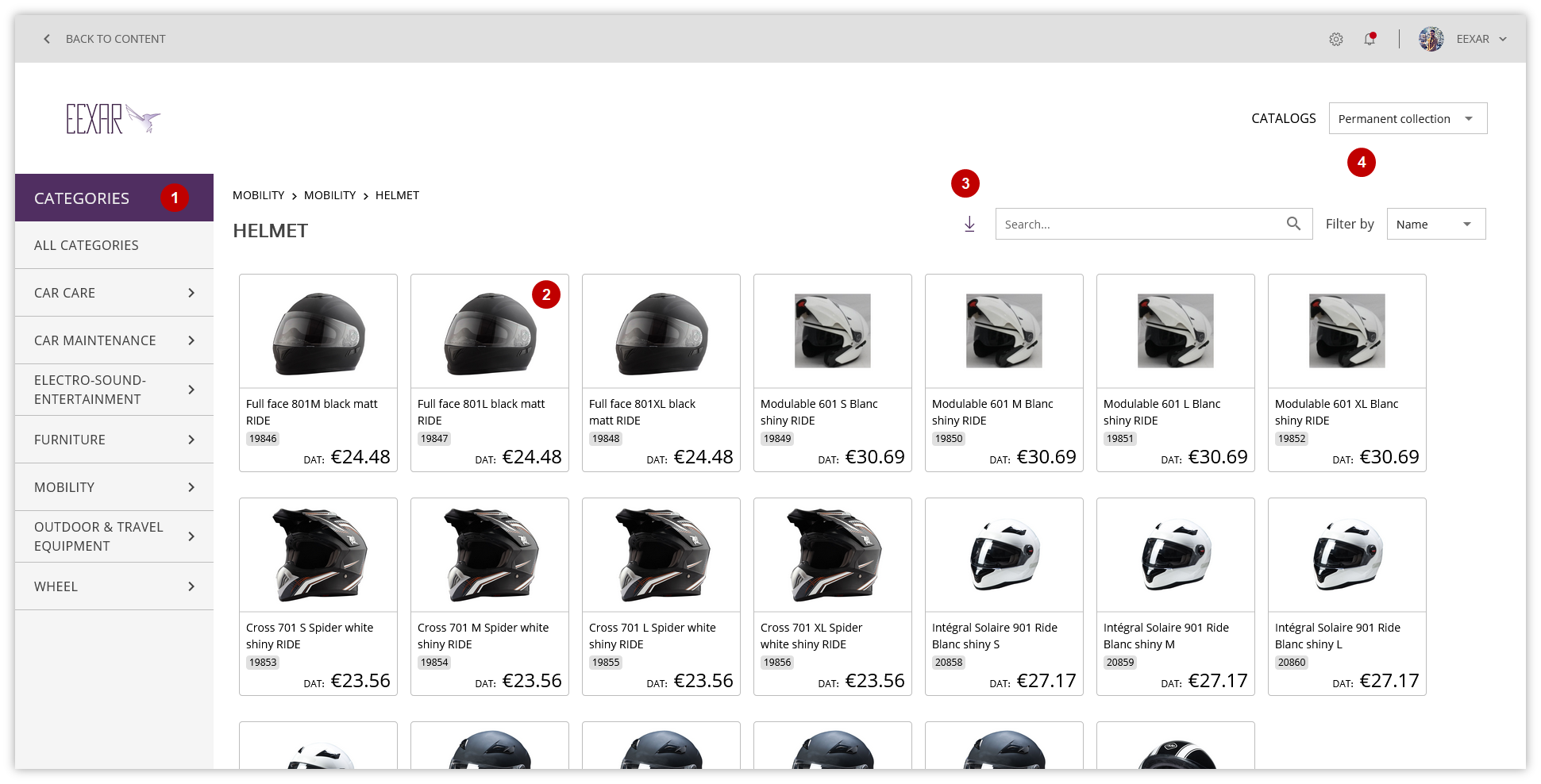Expand the Outdoor & Travel Equipment category
The width and height of the screenshot is (1541, 784).
tap(191, 536)
